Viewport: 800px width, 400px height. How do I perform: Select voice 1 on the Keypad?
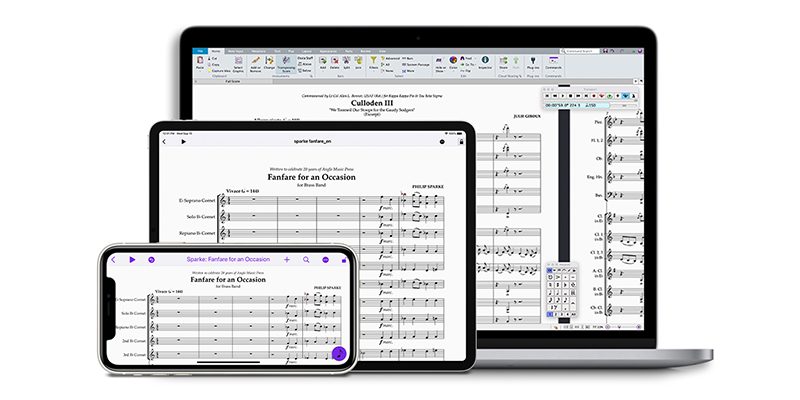click(550, 314)
